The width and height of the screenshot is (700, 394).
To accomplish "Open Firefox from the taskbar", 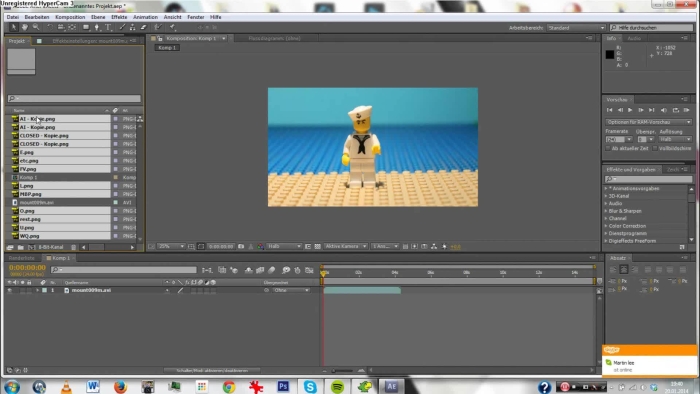I will [x=120, y=386].
